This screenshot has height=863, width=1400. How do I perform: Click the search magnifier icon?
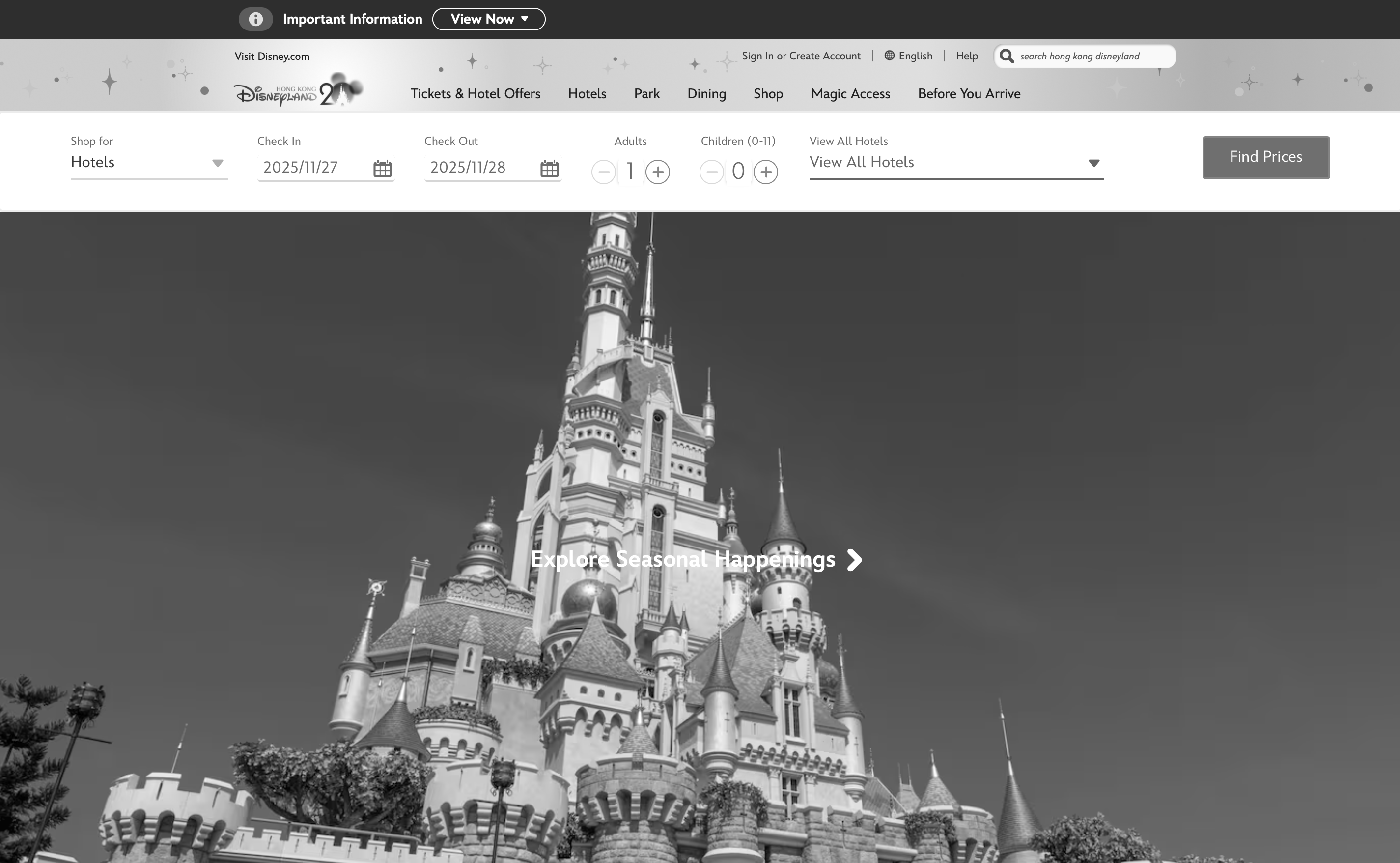[x=1007, y=56]
